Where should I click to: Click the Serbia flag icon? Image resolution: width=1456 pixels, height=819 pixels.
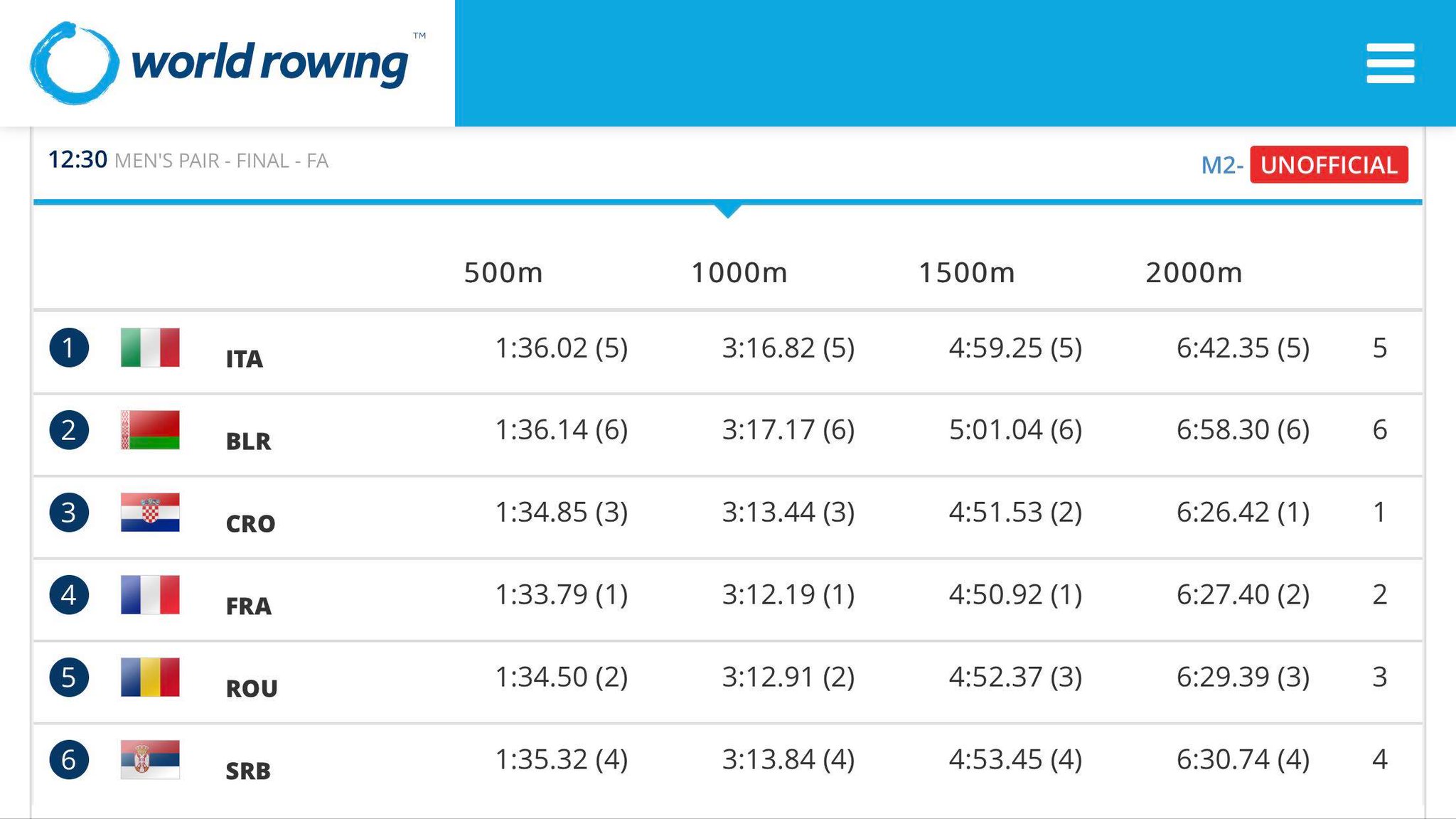[150, 760]
